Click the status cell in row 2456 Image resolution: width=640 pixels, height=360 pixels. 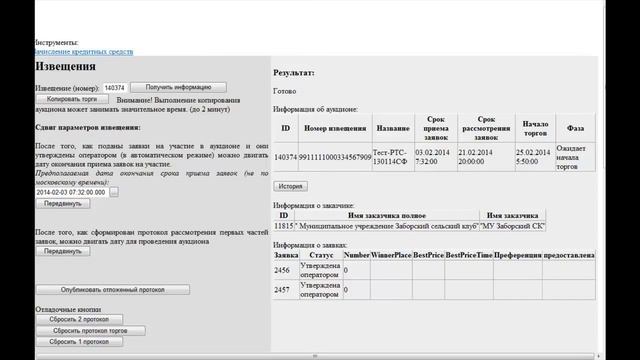pos(321,270)
